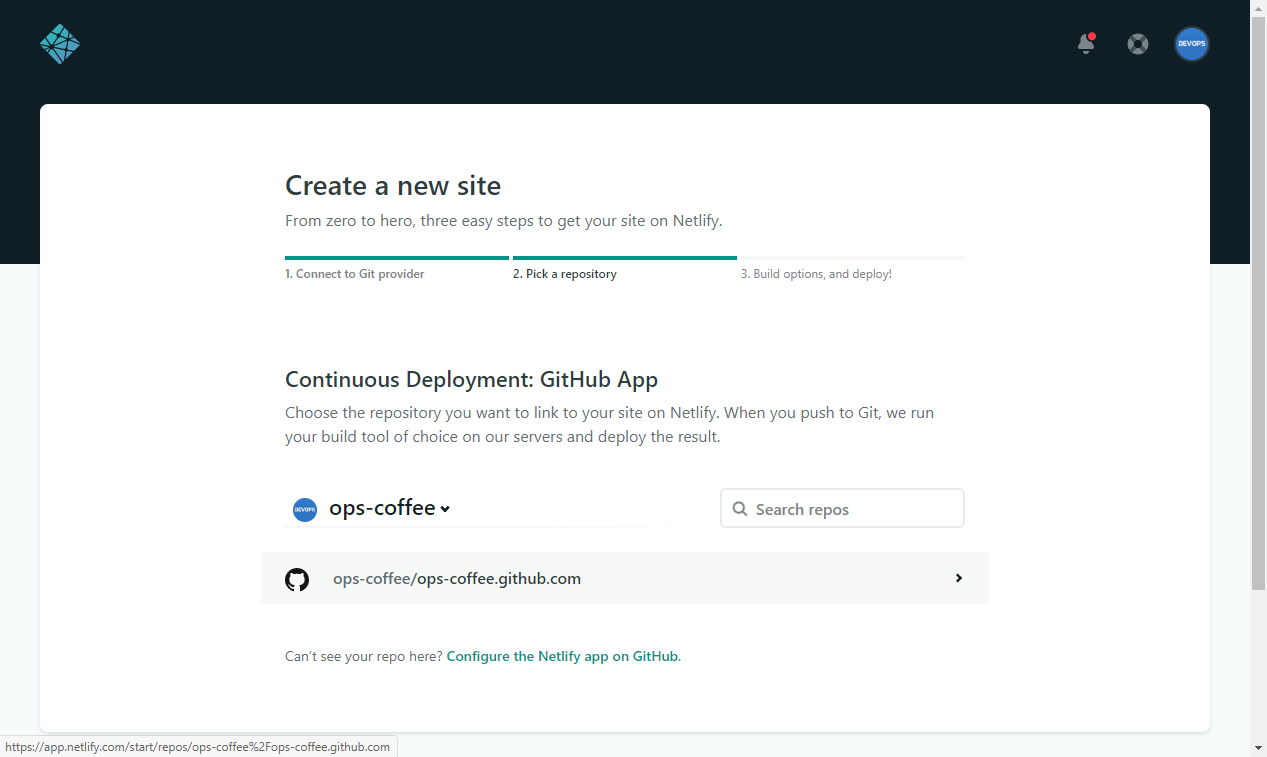The height and width of the screenshot is (757, 1267).
Task: Open notifications bell icon
Action: click(x=1086, y=44)
